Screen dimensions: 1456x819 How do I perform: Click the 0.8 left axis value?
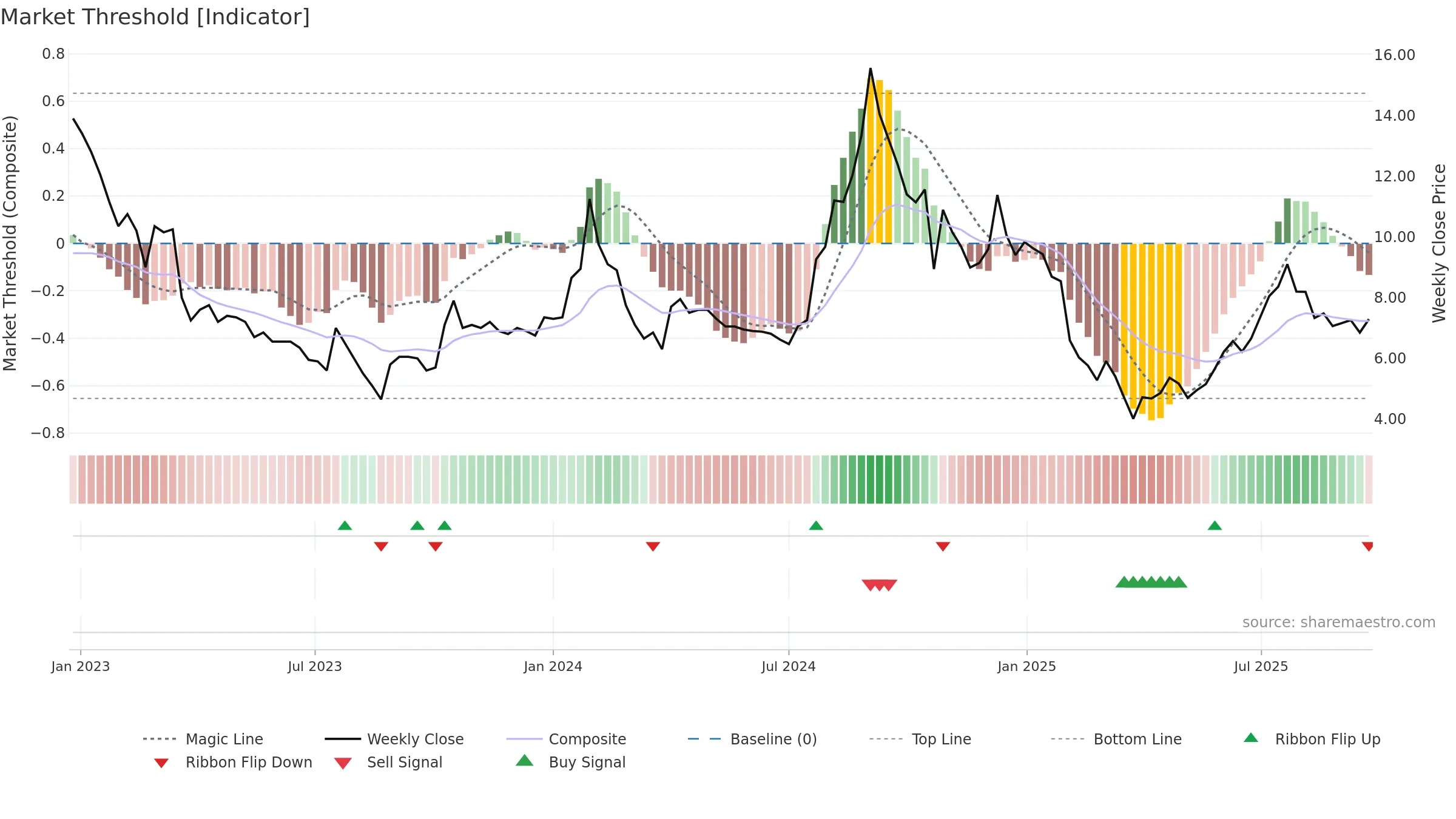tap(53, 54)
